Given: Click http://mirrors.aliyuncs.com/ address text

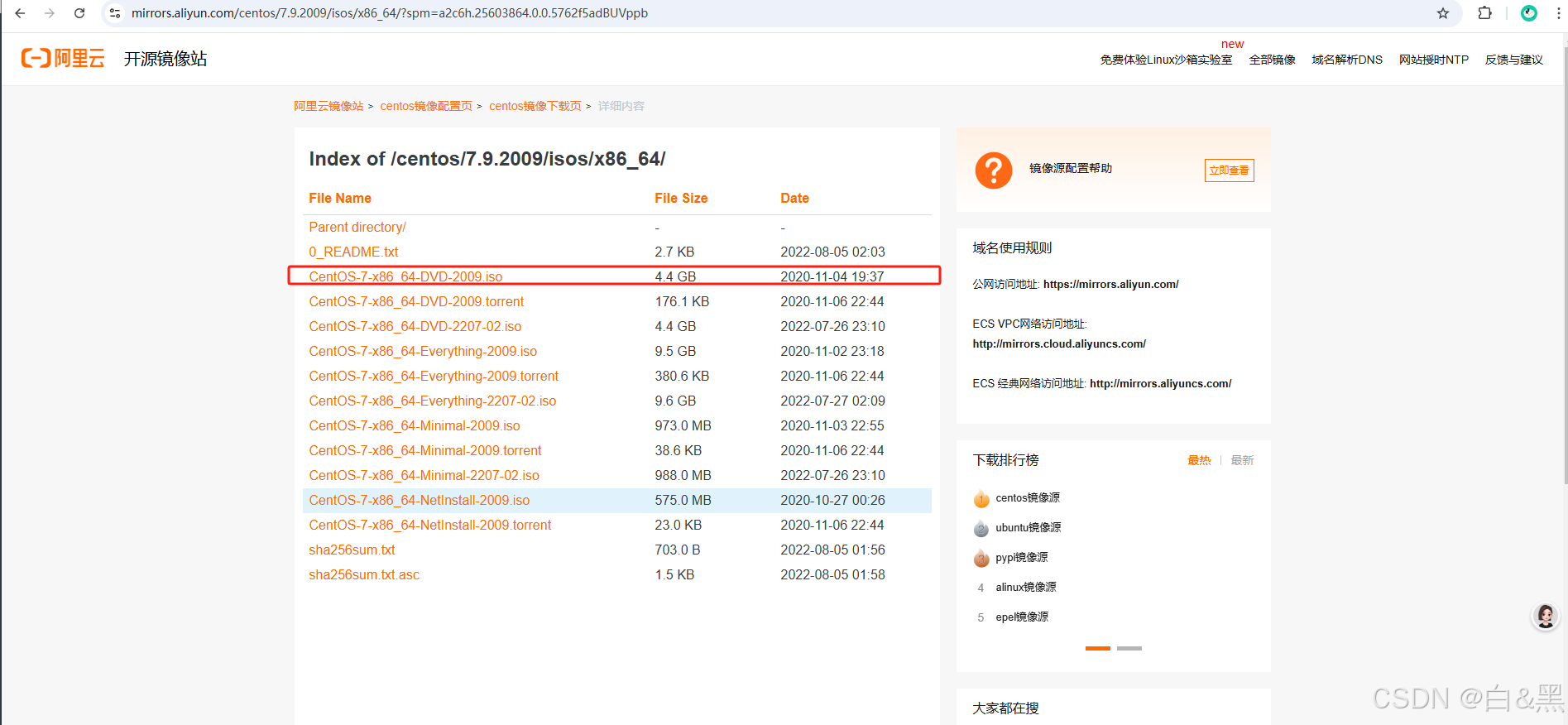Looking at the screenshot, I should coord(1161,383).
